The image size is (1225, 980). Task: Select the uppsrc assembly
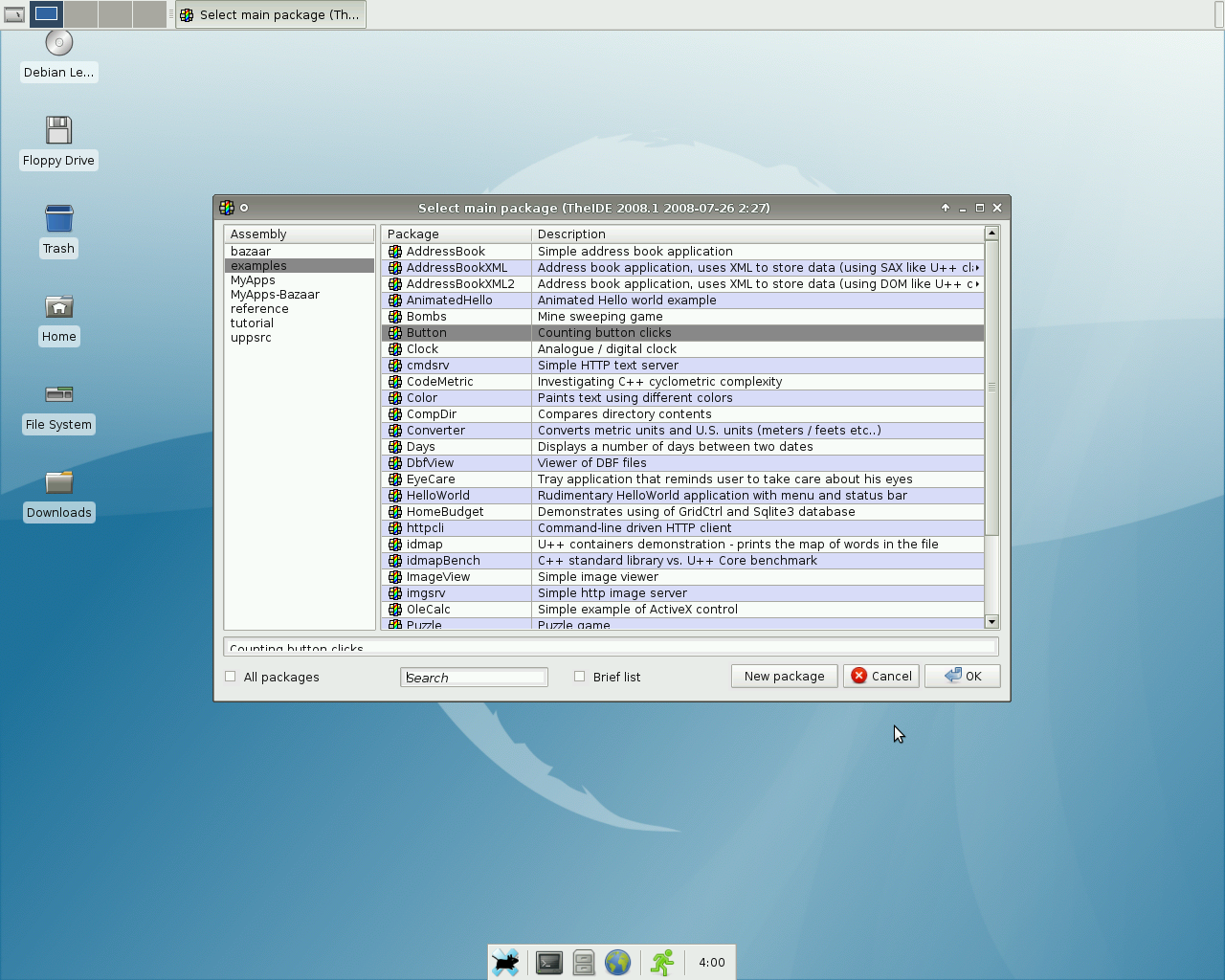point(251,338)
